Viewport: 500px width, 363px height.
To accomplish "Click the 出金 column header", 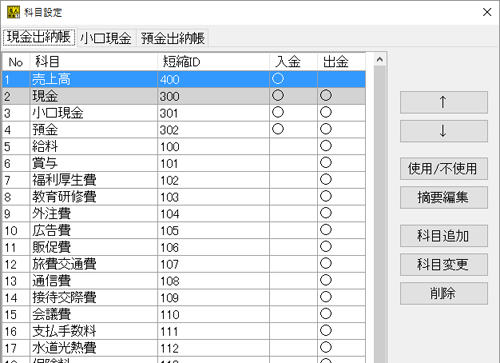I will [x=341, y=62].
